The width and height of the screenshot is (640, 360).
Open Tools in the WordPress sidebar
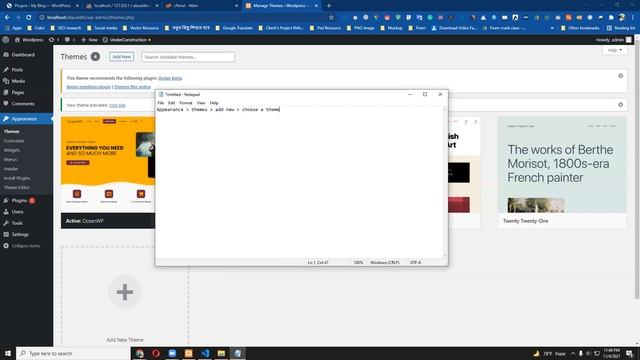point(17,223)
